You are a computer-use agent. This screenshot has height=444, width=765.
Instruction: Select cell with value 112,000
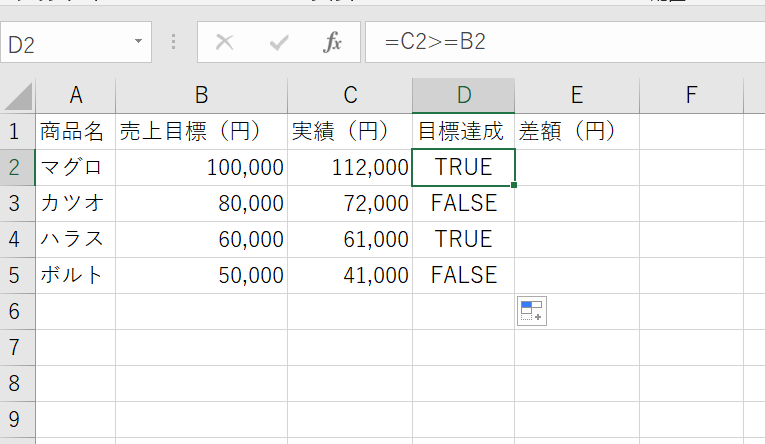click(349, 167)
